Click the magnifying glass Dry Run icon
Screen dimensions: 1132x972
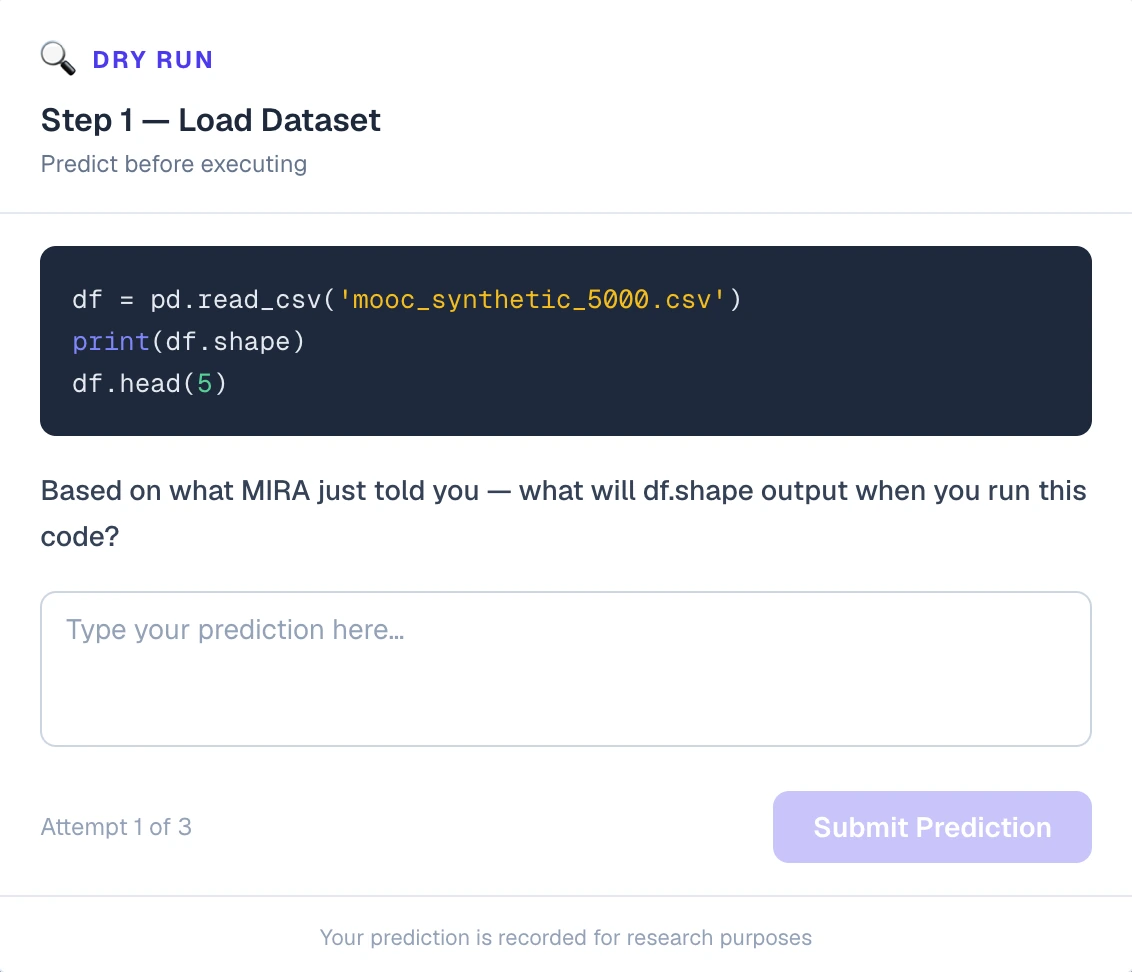(x=58, y=59)
